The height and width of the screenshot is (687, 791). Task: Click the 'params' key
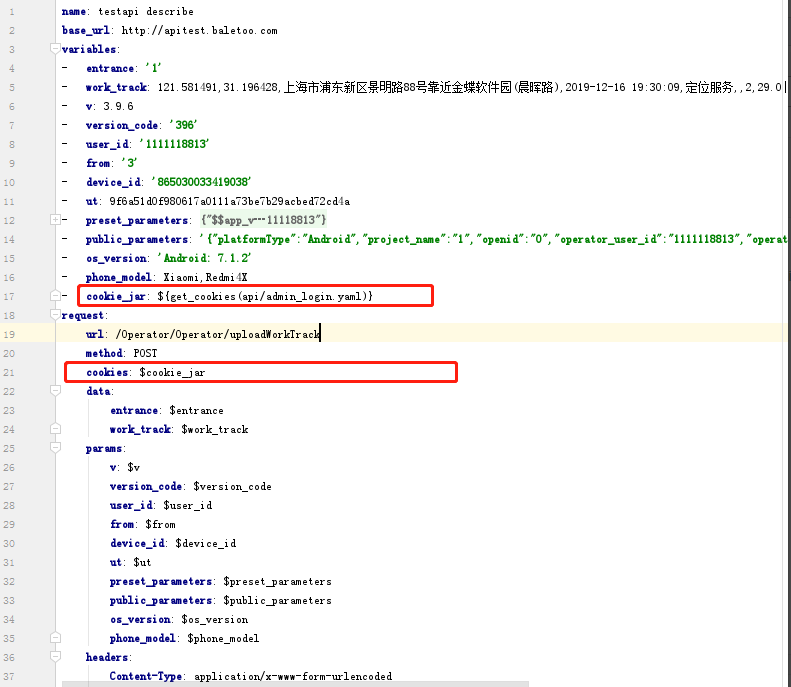(x=103, y=448)
